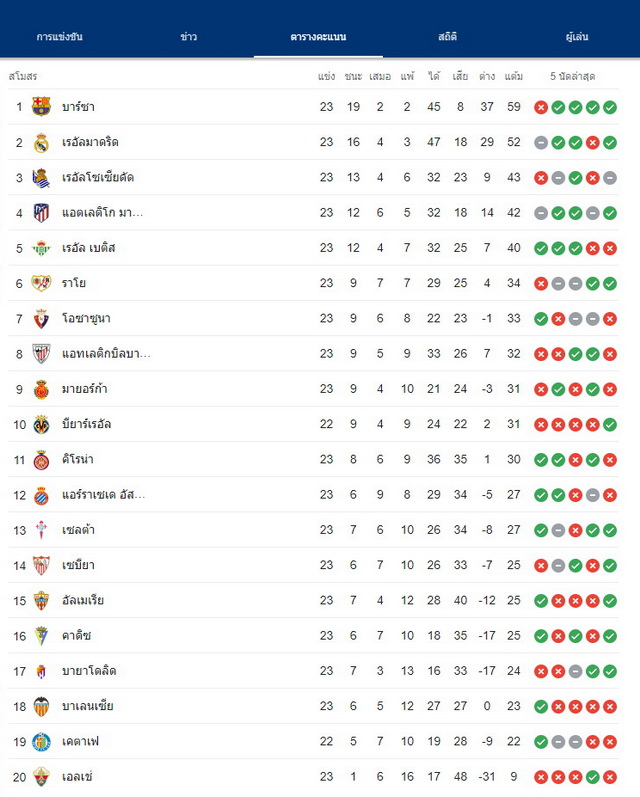Switch to the ข่าว tab
640x797 pixels.
(x=189, y=37)
